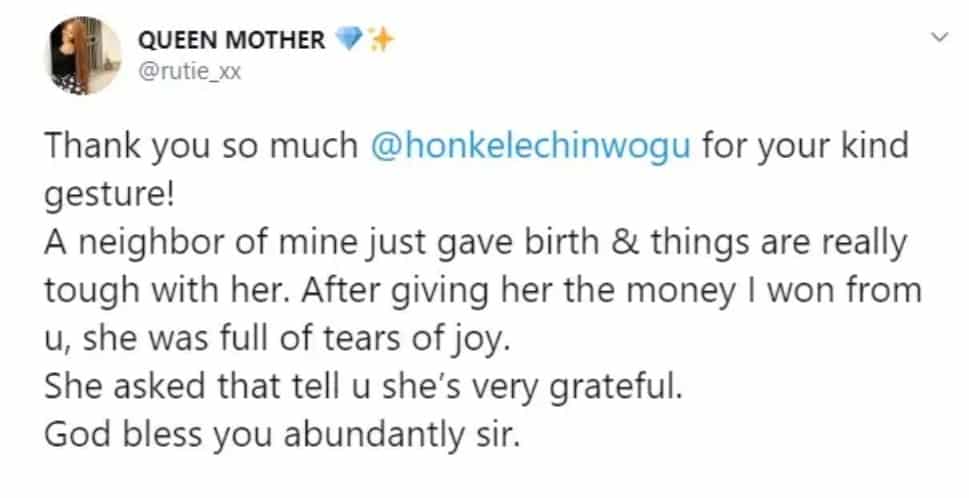Screen dimensions: 969x498
Task: Click the text "for your kind"
Action: [x=805, y=146]
